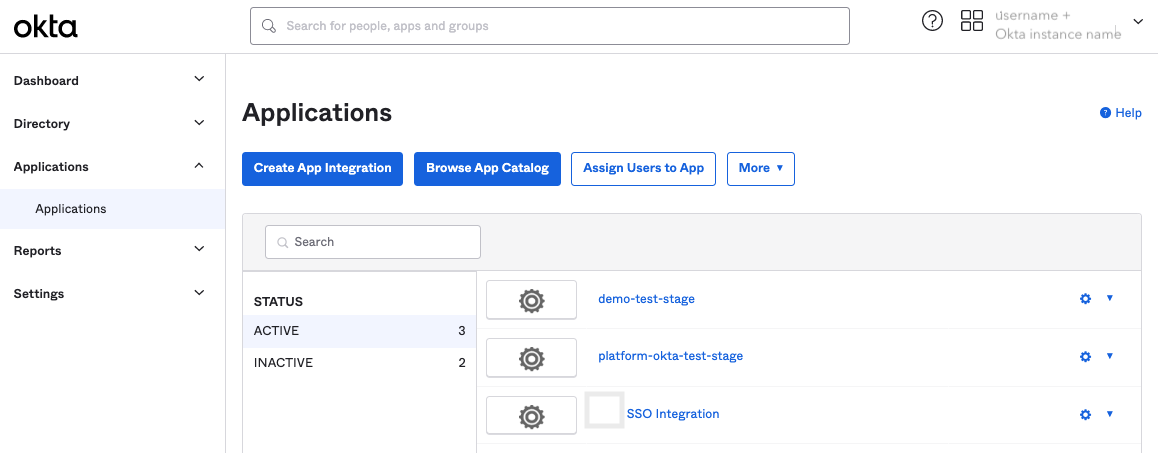Click the platform-okta-test-stage app gear logo
The width and height of the screenshot is (1158, 453).
(531, 358)
